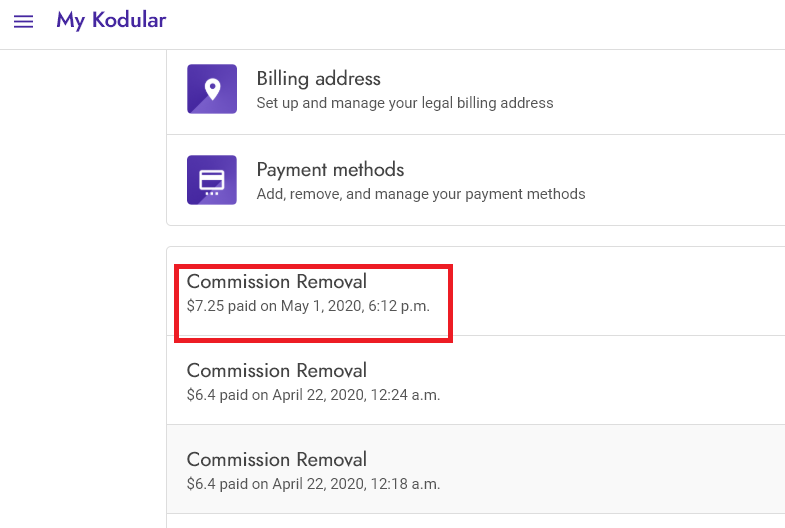785x528 pixels.
Task: Click blank area of the grey 12:18 a.m. row
Action: coord(616,469)
